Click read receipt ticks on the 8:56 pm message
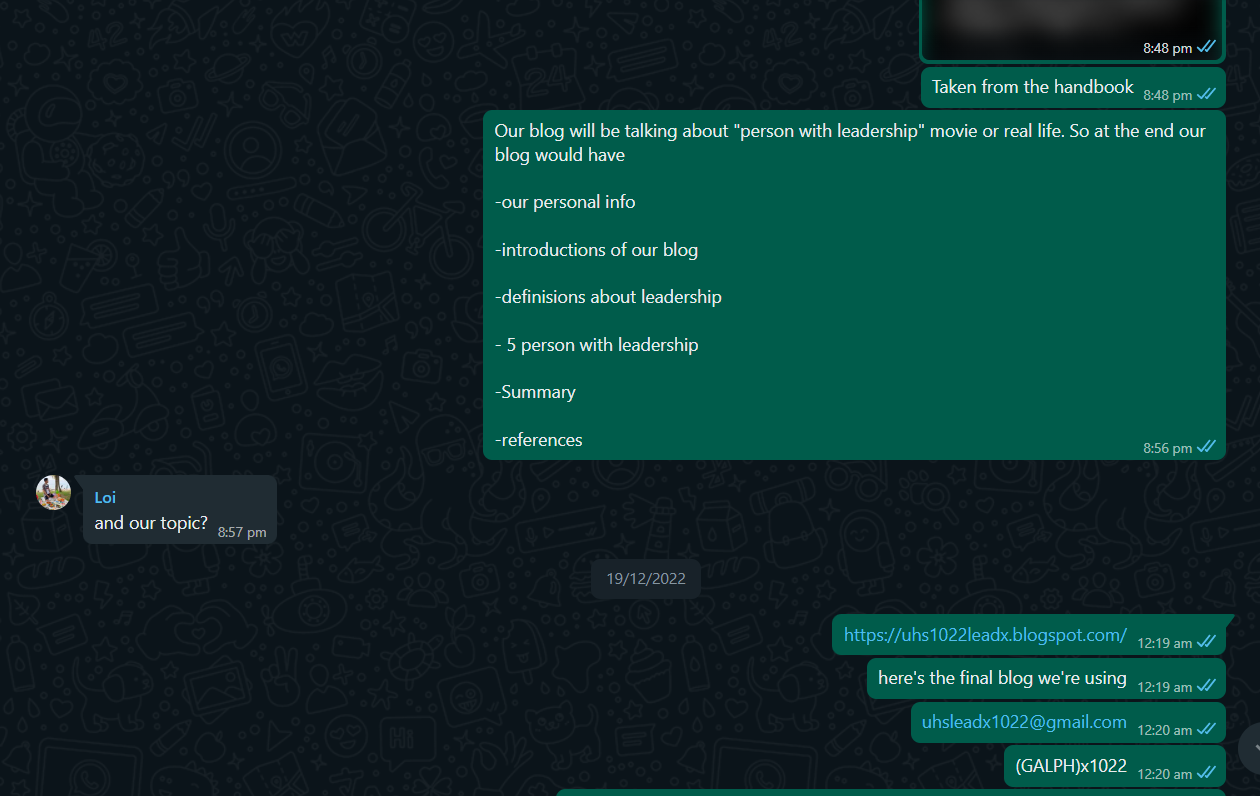Image resolution: width=1260 pixels, height=796 pixels. coord(1207,447)
